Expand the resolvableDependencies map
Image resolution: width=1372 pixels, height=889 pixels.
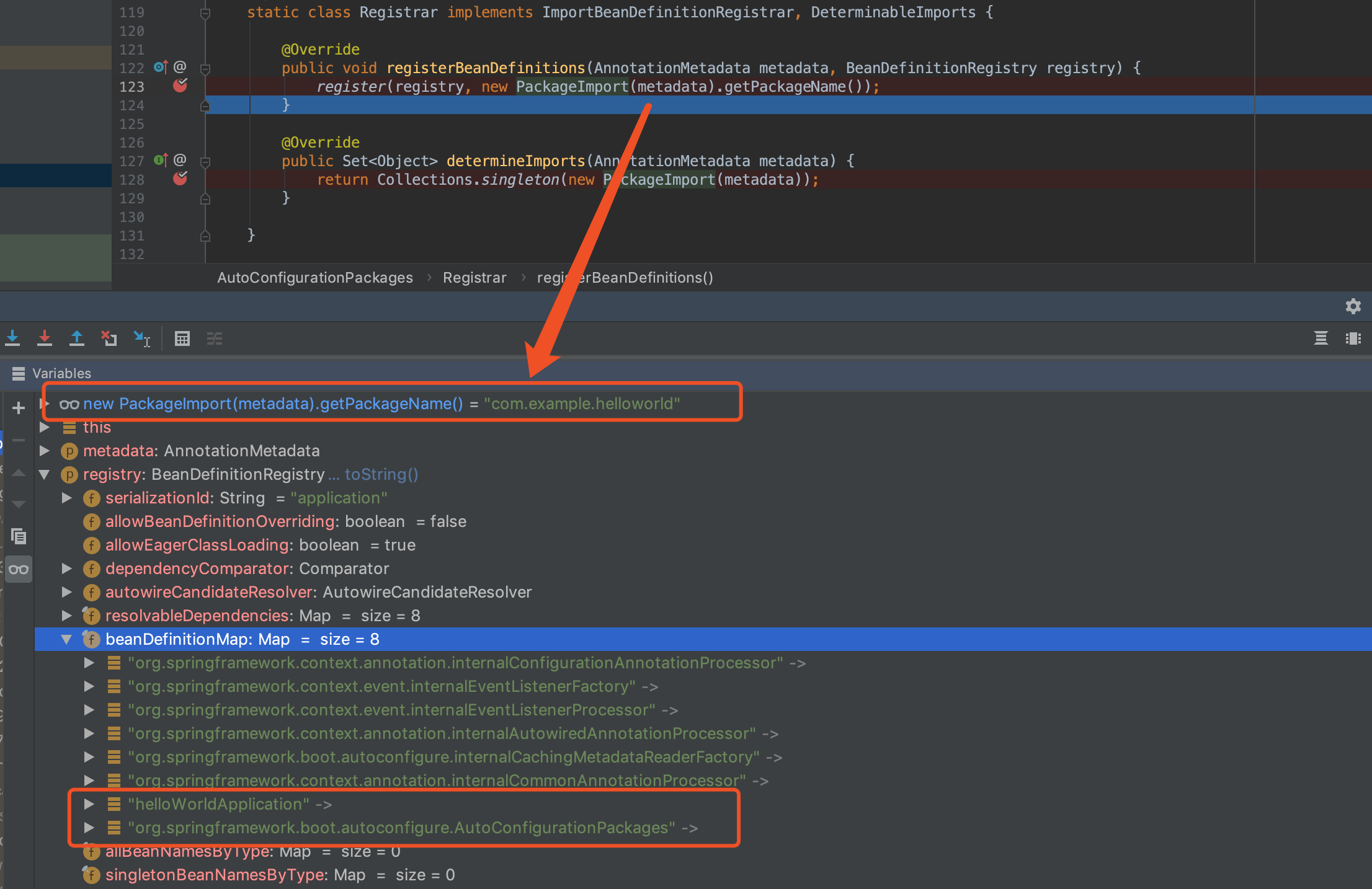click(66, 616)
